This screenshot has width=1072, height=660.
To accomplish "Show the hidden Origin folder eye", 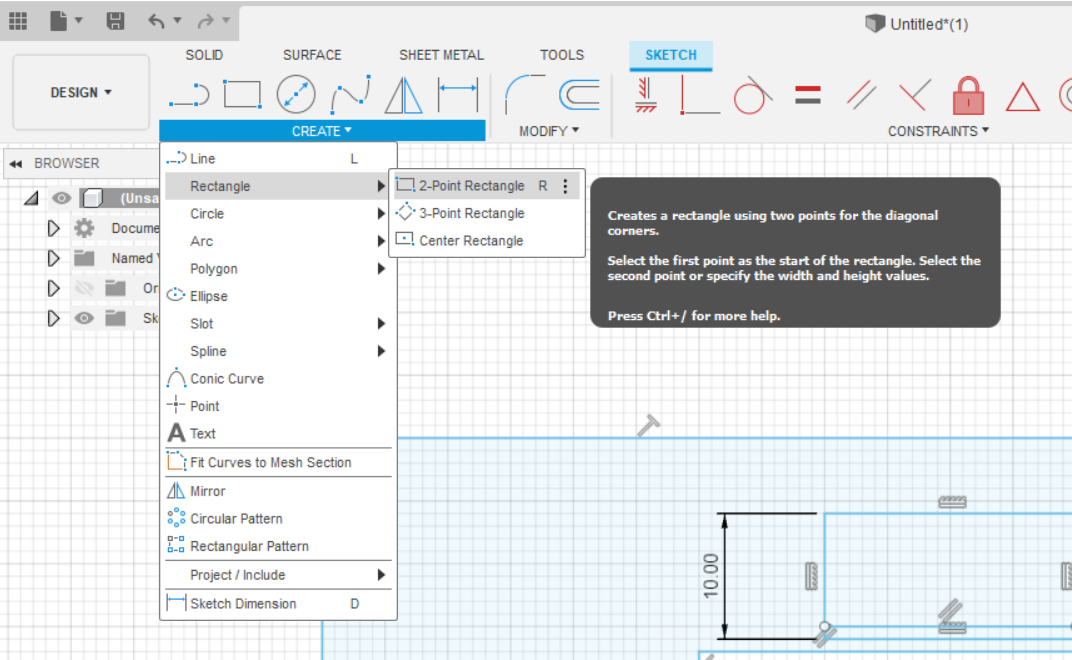I will 84,288.
